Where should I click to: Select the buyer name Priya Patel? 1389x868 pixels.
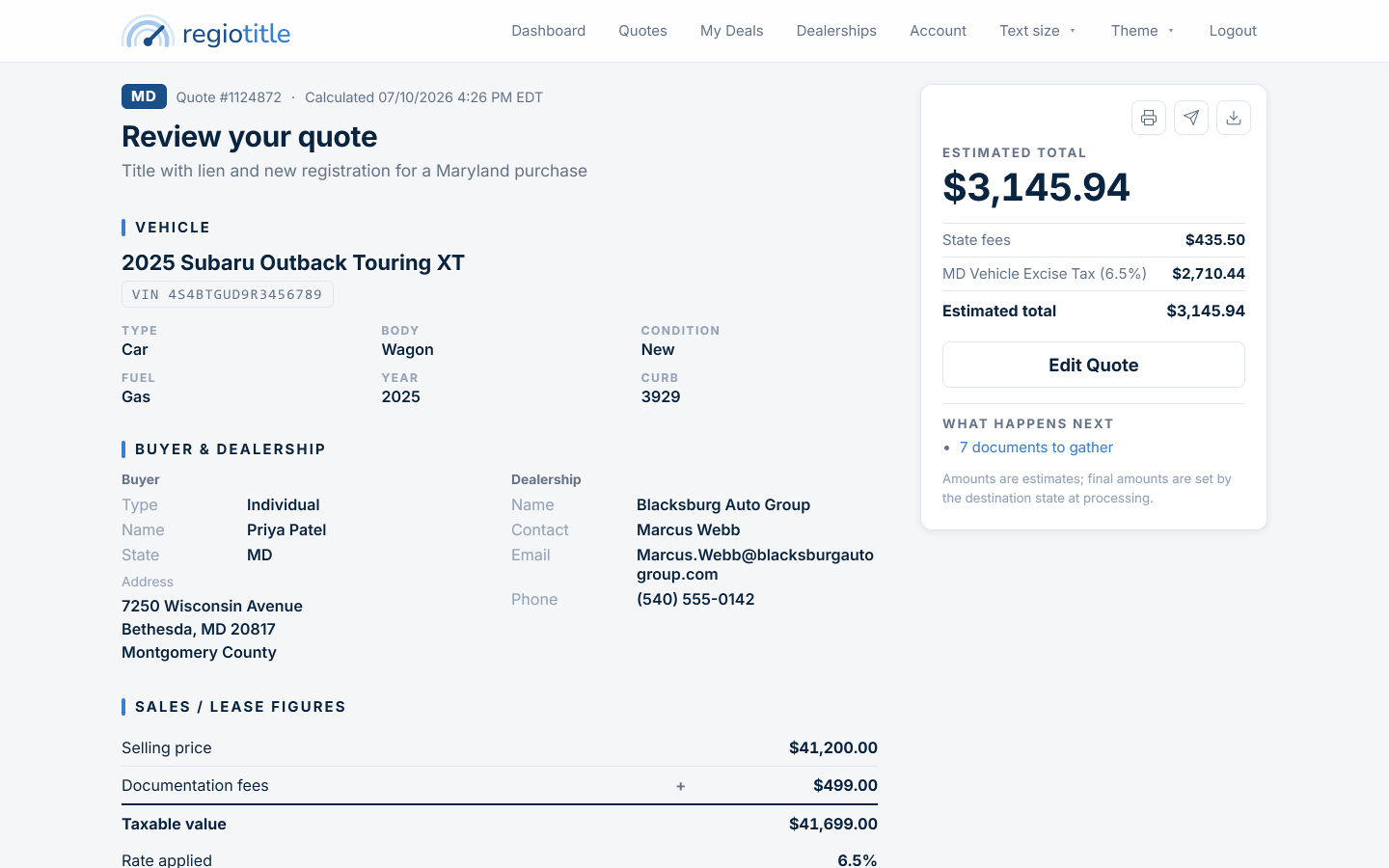coord(286,529)
